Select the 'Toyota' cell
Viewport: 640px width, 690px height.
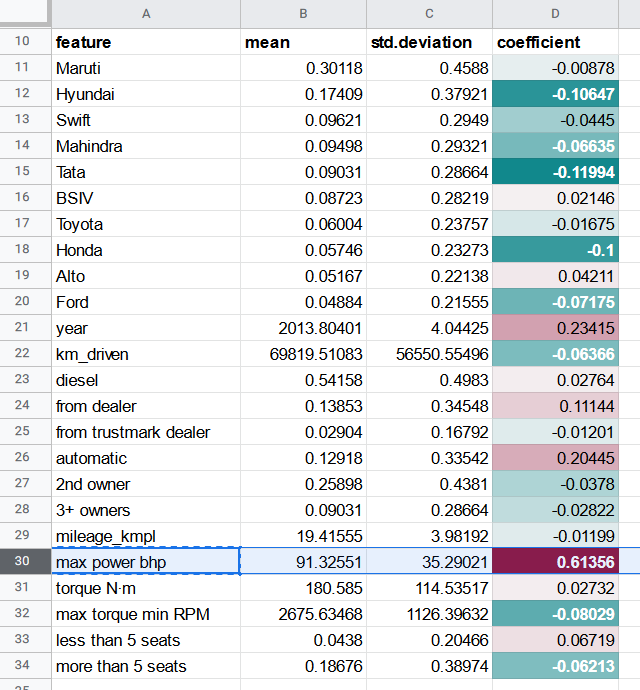click(x=146, y=224)
